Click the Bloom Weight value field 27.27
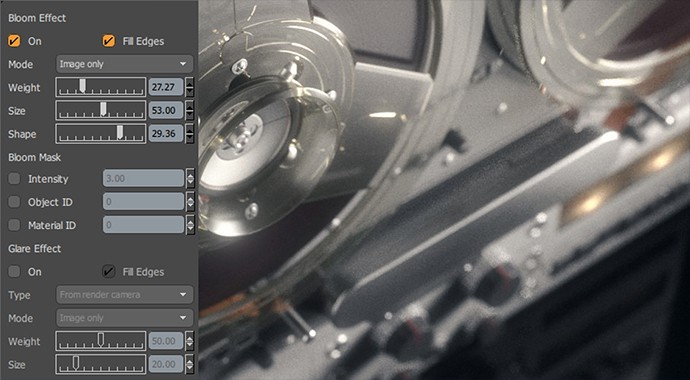 click(x=166, y=87)
